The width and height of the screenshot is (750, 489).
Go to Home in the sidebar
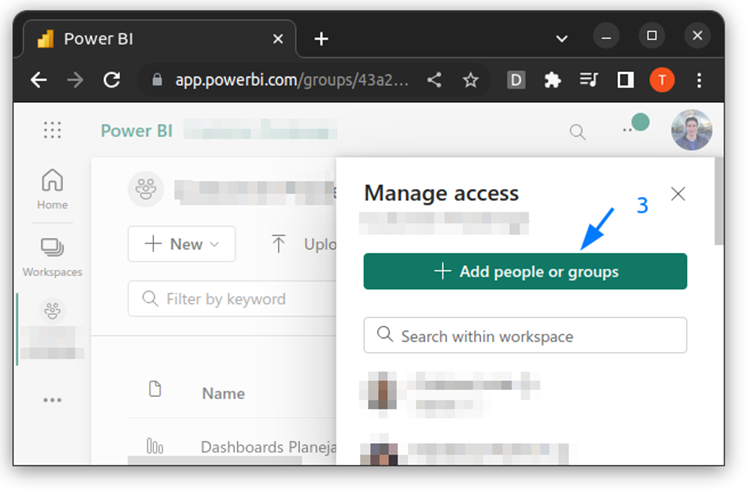52,189
